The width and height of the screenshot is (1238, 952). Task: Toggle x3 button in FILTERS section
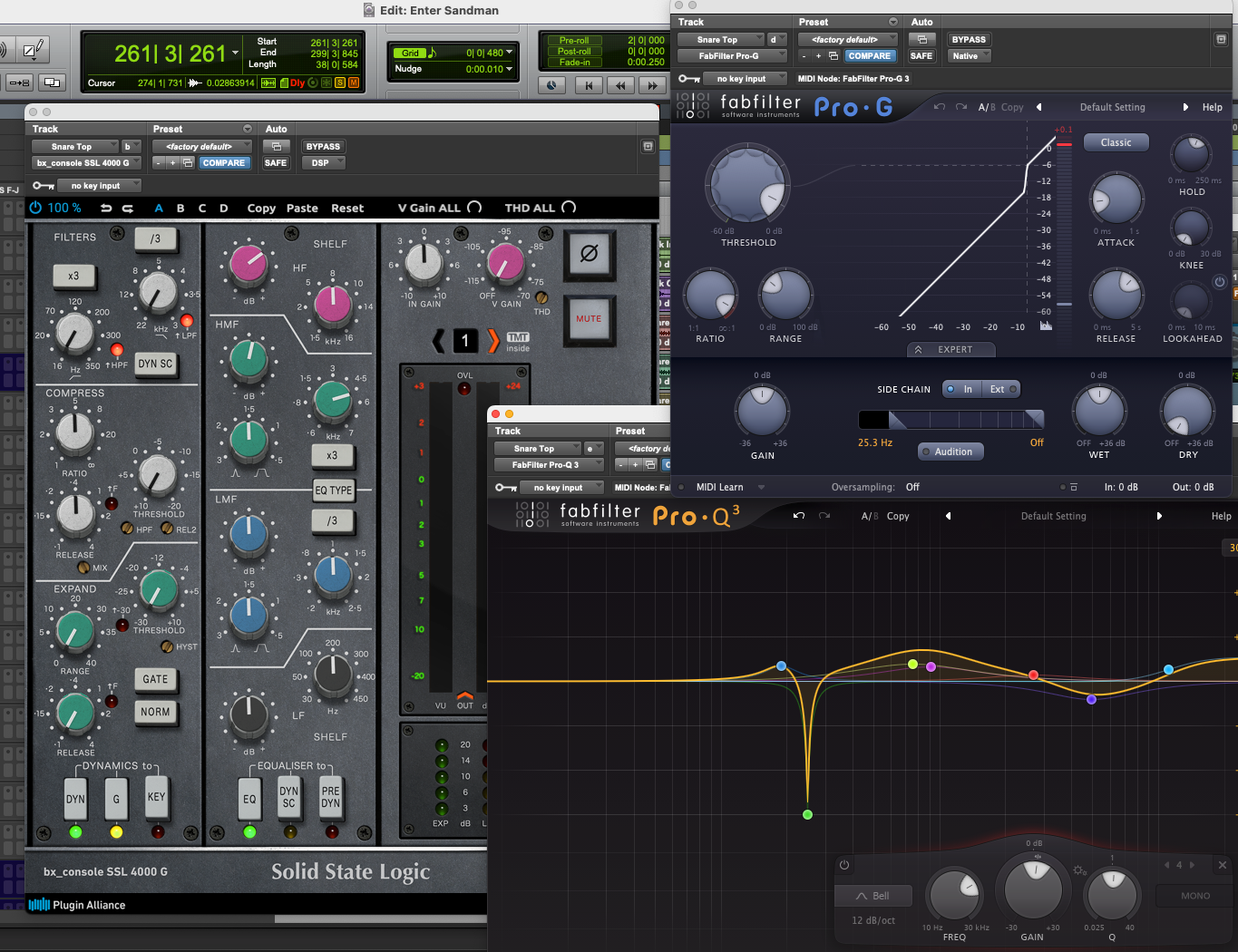[x=73, y=276]
